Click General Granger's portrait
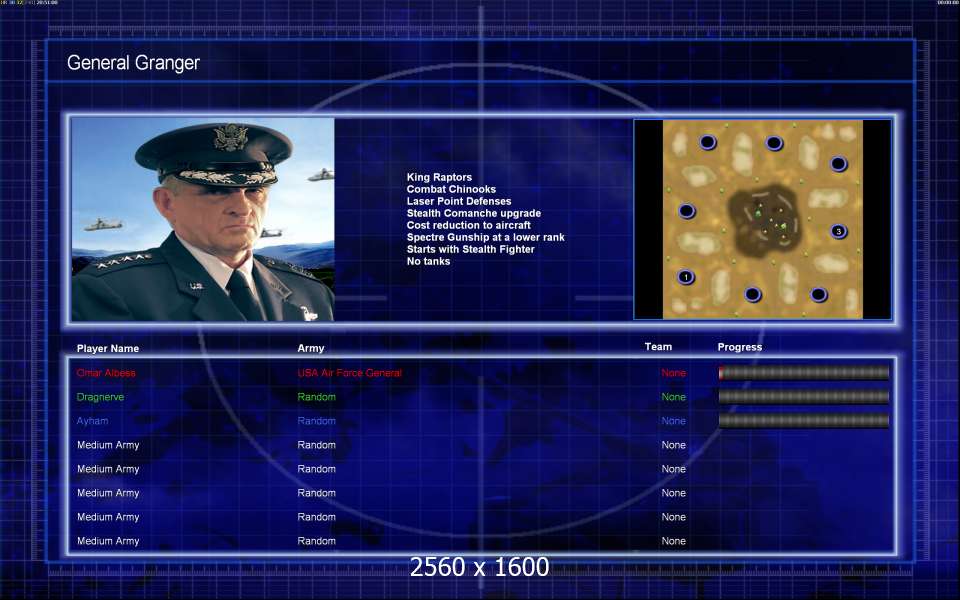Screen dimensions: 960x600 (x=203, y=219)
